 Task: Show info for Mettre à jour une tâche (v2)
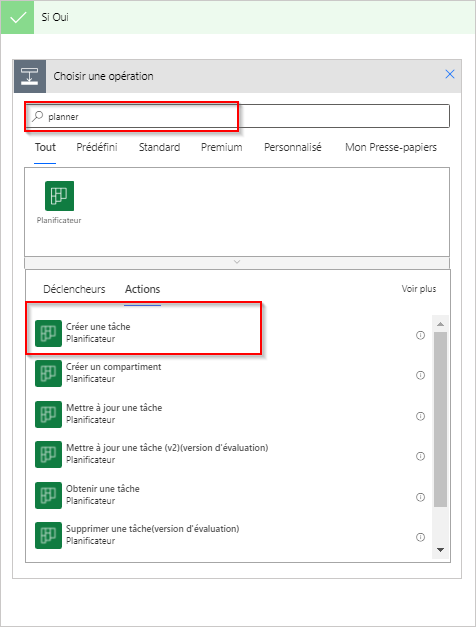click(420, 456)
